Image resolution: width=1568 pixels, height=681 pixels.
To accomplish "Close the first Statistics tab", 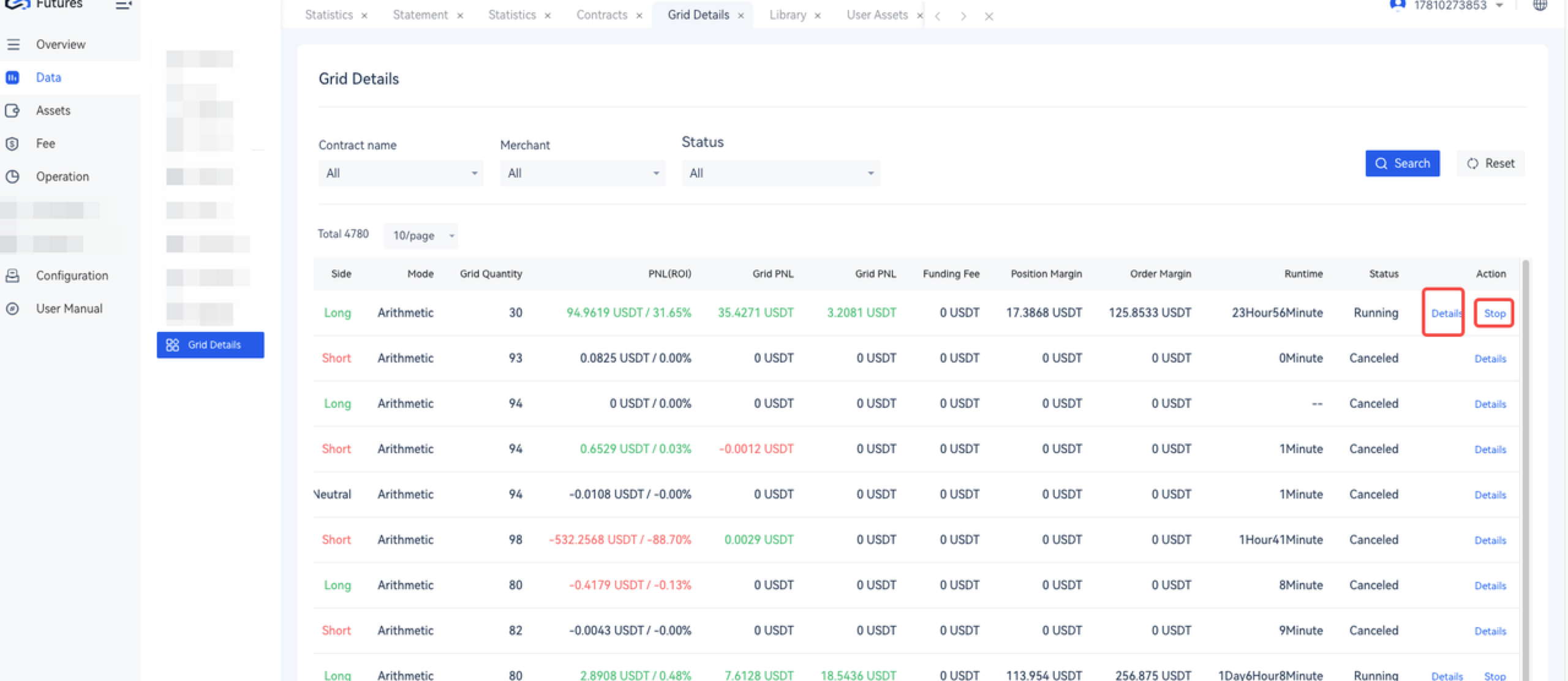I will click(x=364, y=16).
